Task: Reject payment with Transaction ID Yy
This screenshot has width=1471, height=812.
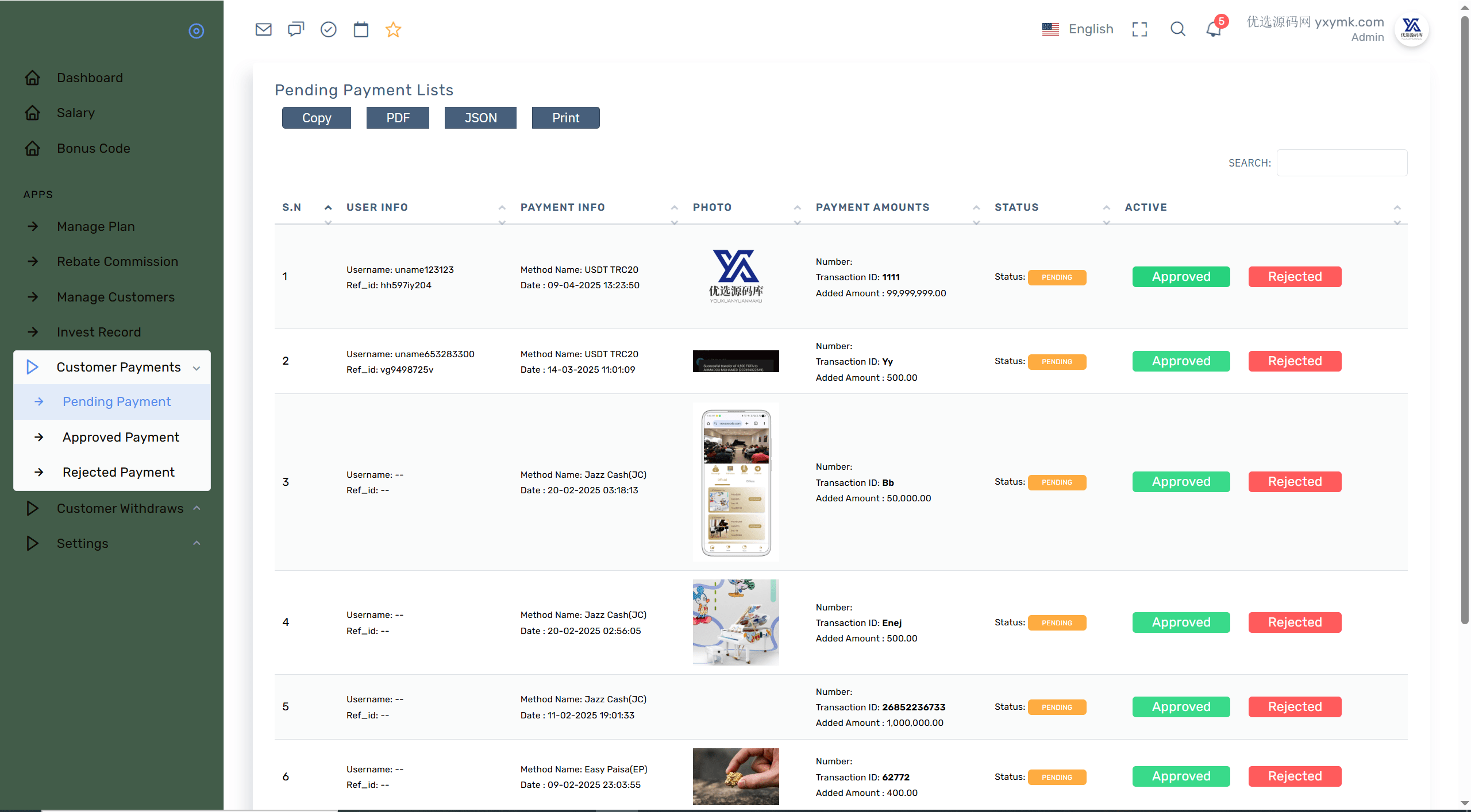Action: 1295,361
